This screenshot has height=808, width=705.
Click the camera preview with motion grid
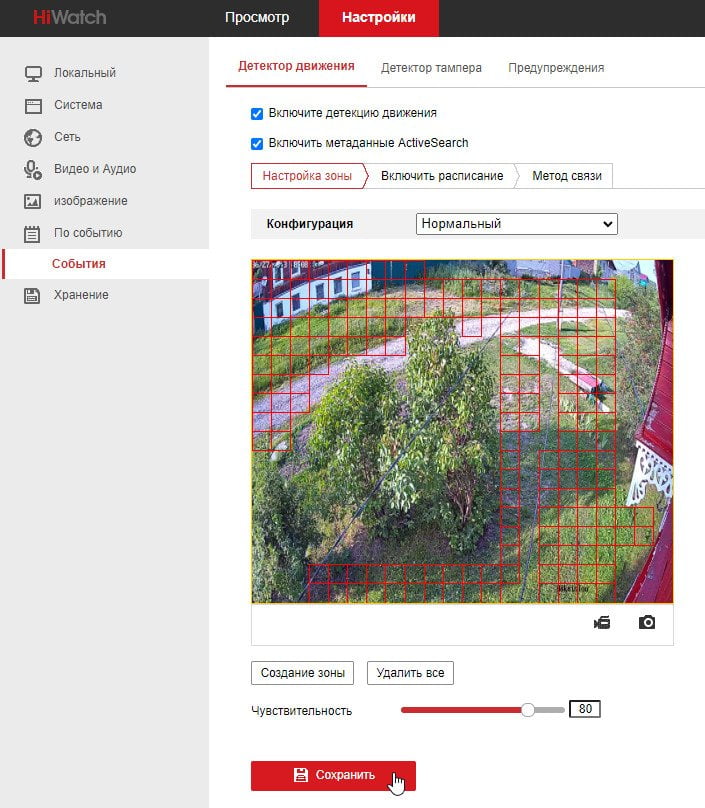click(462, 431)
